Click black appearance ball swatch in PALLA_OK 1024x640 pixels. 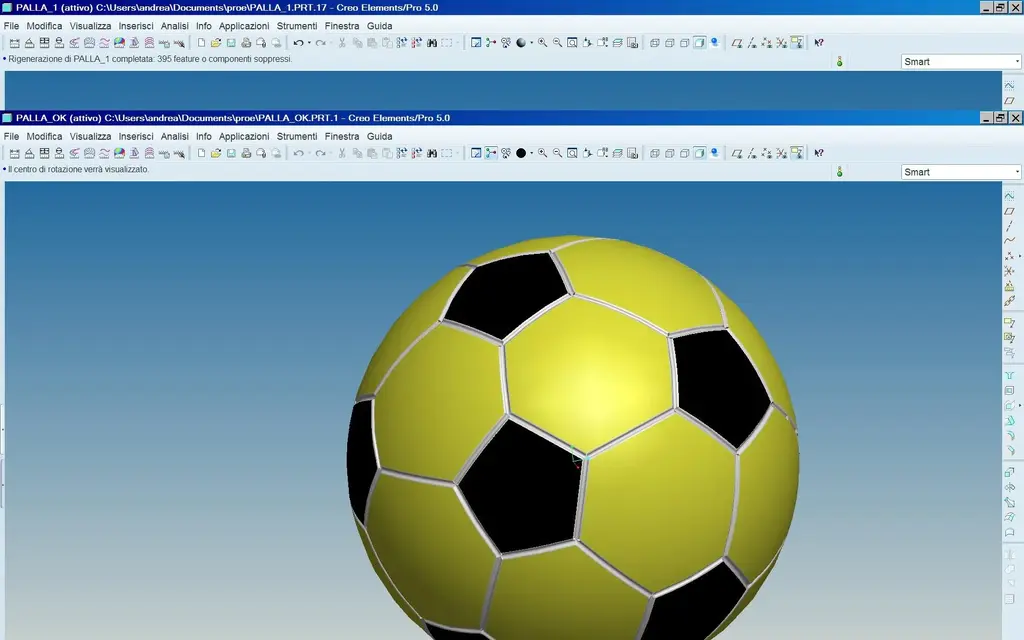(521, 153)
